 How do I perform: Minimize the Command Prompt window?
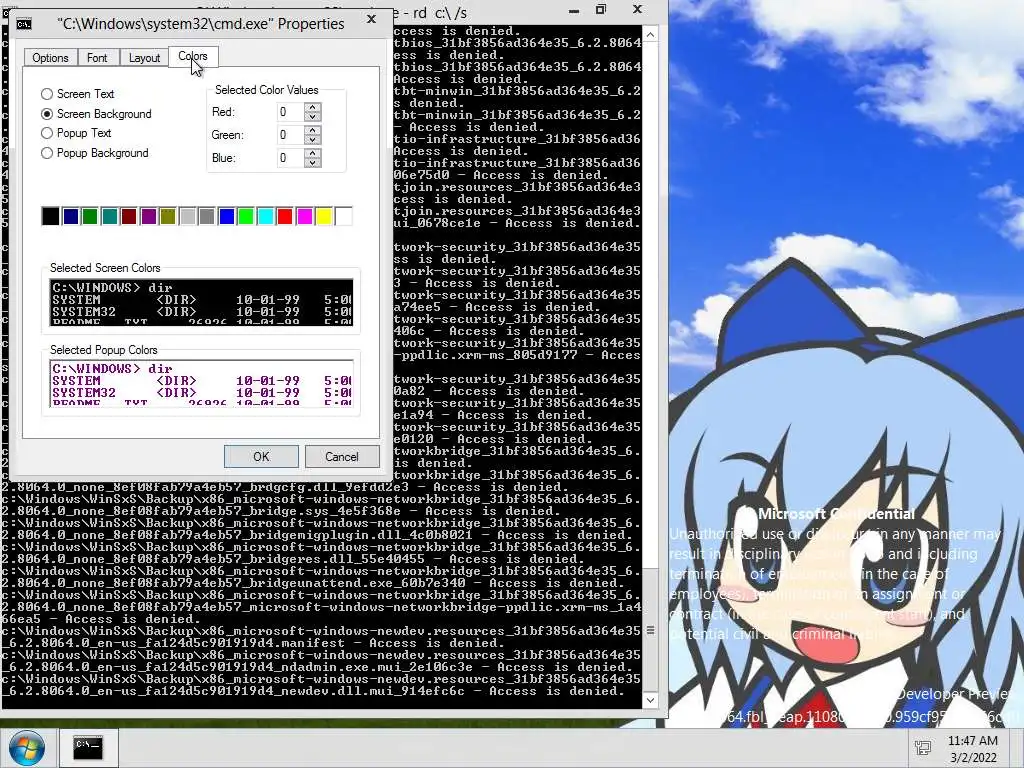click(x=574, y=10)
